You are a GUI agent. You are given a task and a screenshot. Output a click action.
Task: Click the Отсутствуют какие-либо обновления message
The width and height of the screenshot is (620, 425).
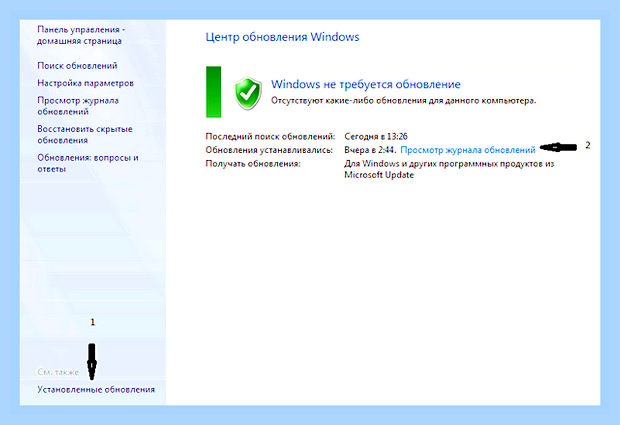pos(403,101)
